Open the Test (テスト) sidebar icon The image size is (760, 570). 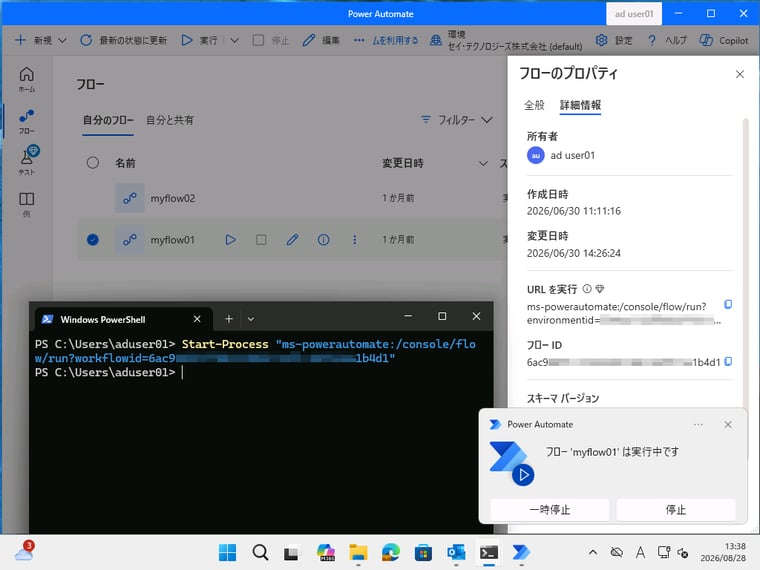click(x=27, y=161)
